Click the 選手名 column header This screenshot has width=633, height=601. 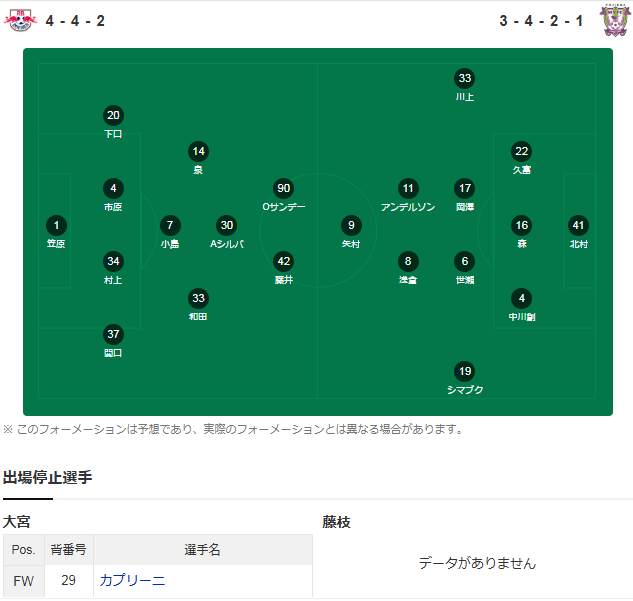pos(202,550)
